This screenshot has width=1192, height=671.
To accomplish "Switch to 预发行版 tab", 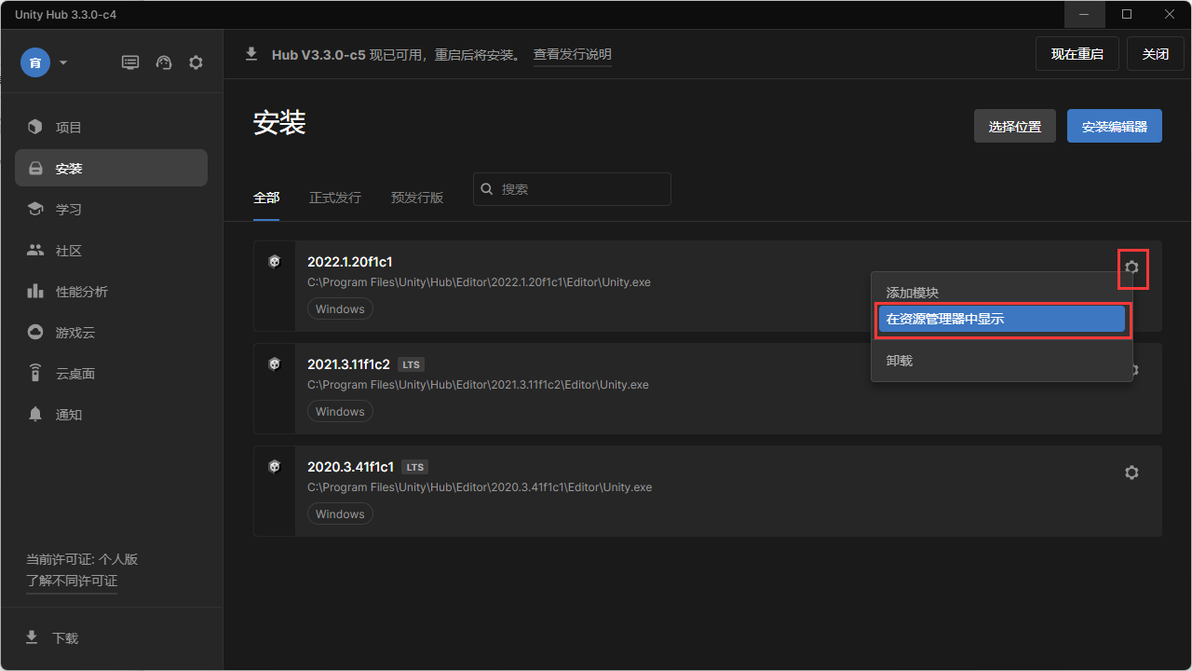I will (x=417, y=198).
